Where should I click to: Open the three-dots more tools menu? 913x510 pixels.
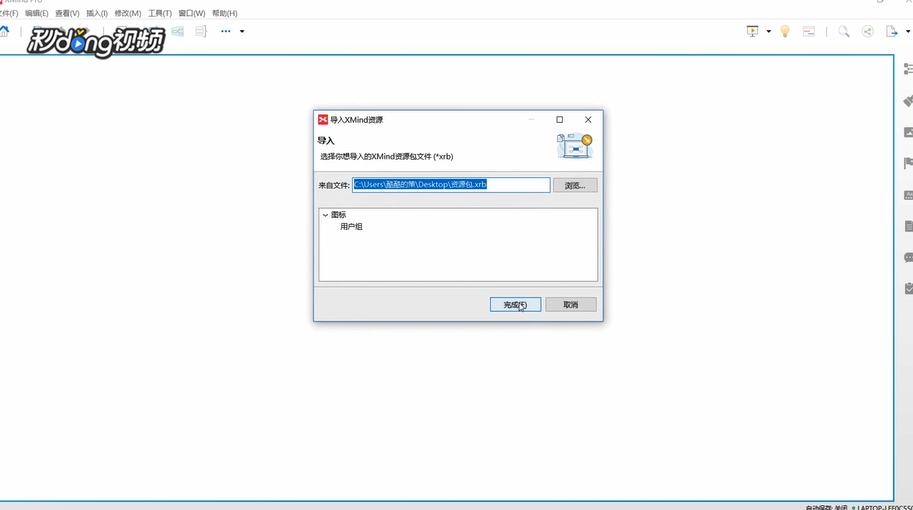click(x=225, y=31)
